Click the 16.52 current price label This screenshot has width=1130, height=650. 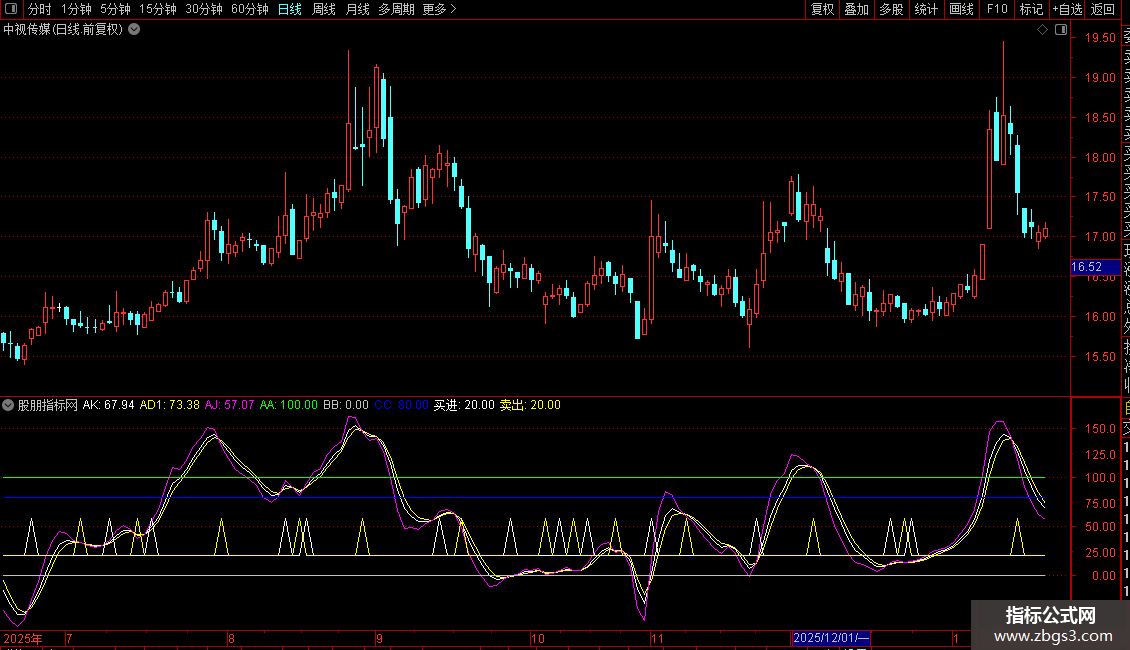tap(1086, 267)
